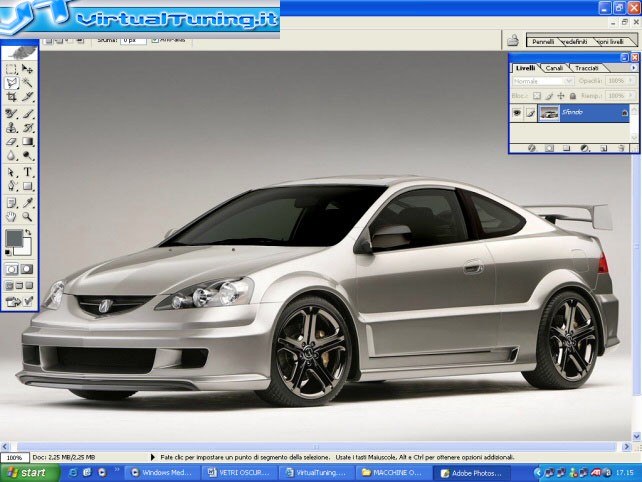Select the Pen tool
This screenshot has height=482, width=642.
pyautogui.click(x=11, y=186)
